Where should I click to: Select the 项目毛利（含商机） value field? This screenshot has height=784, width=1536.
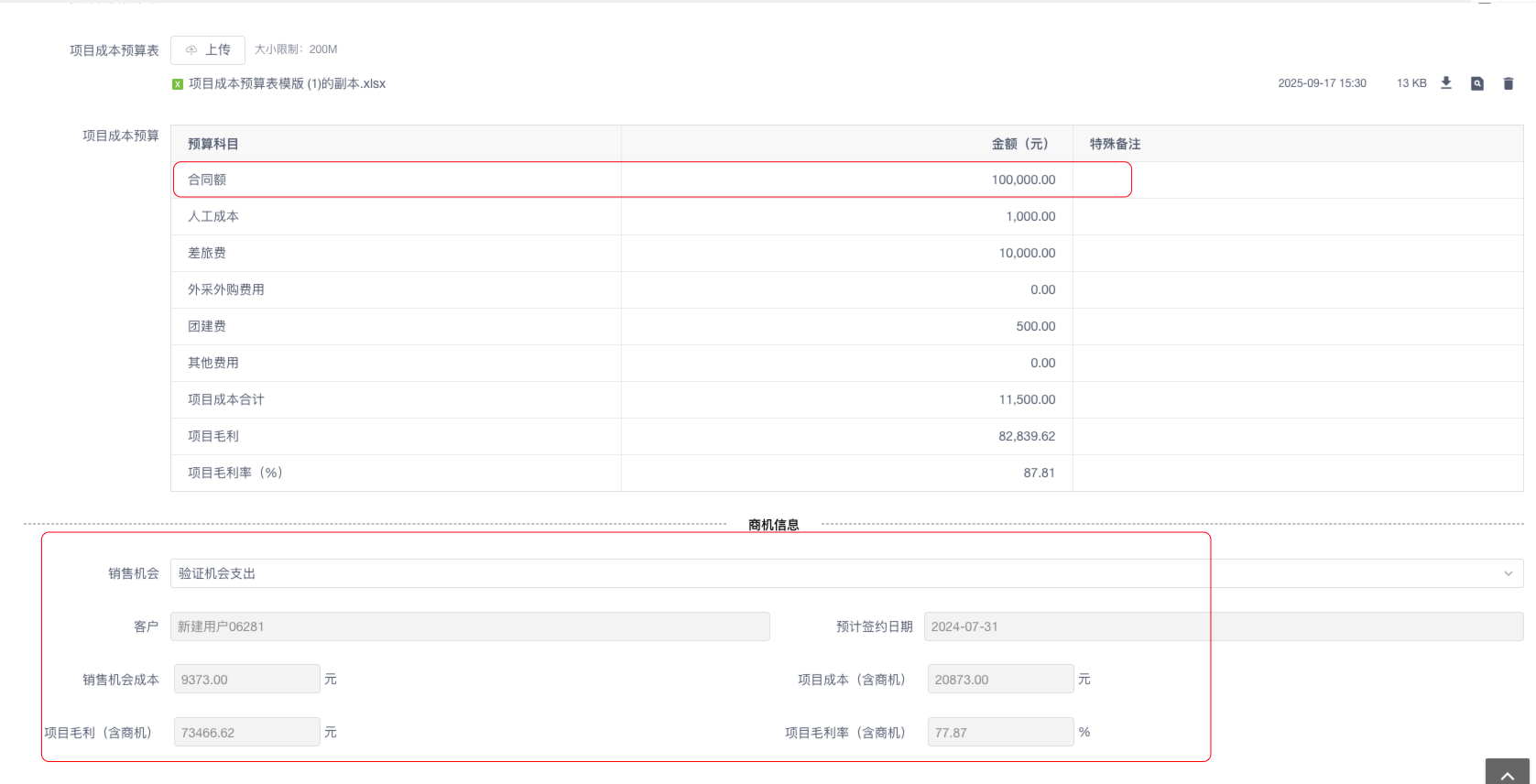(x=246, y=733)
